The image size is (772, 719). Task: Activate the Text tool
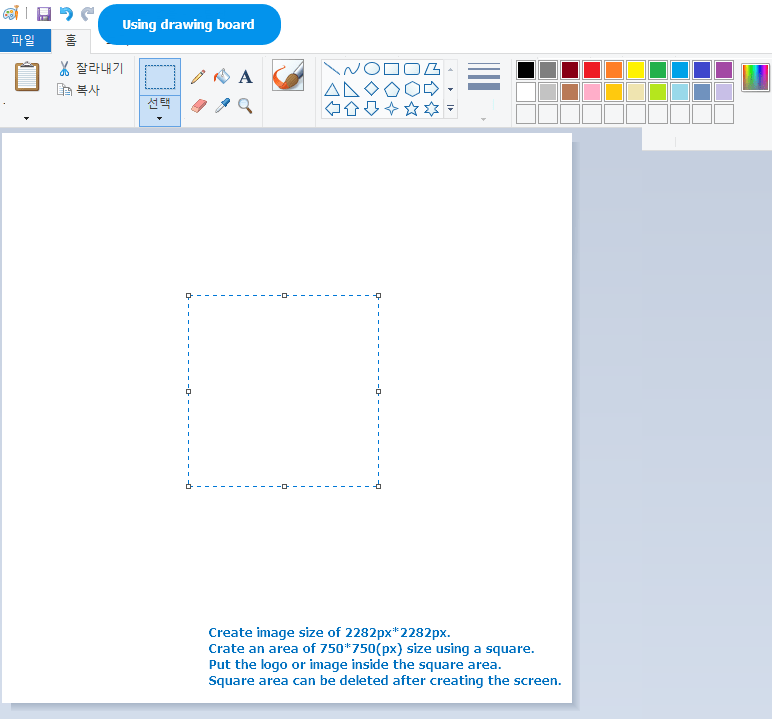[x=245, y=77]
